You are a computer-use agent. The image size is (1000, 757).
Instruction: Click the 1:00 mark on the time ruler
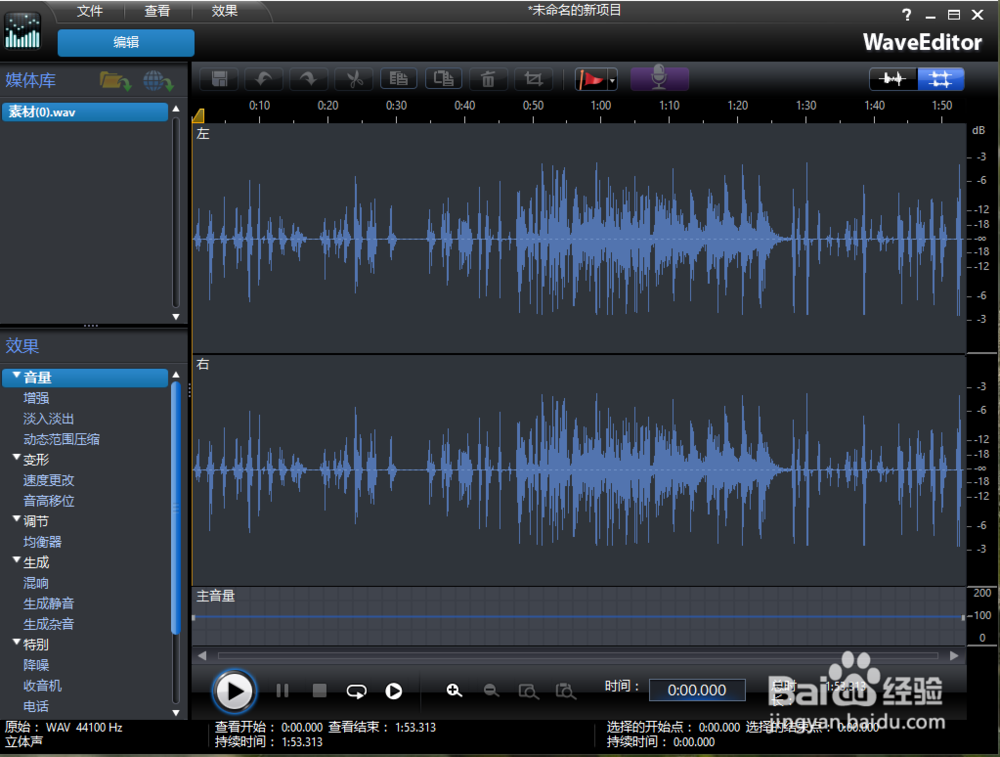(x=601, y=105)
